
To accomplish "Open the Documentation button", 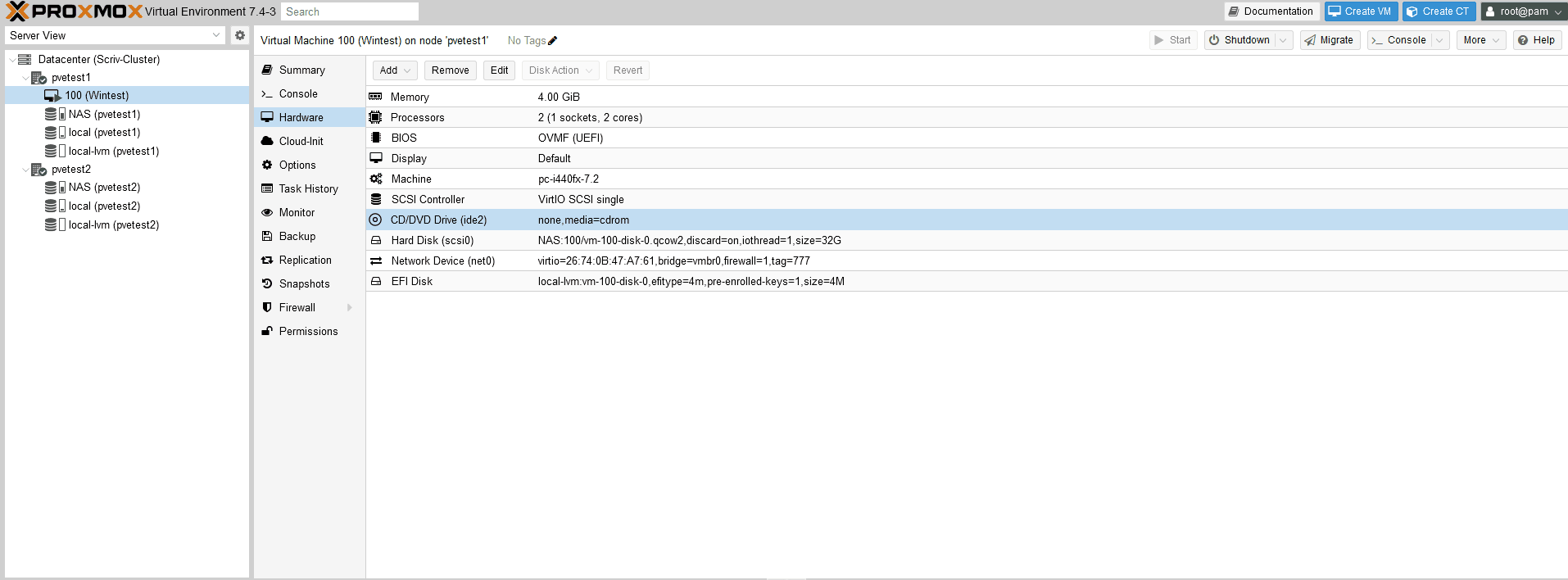I will (x=1271, y=11).
